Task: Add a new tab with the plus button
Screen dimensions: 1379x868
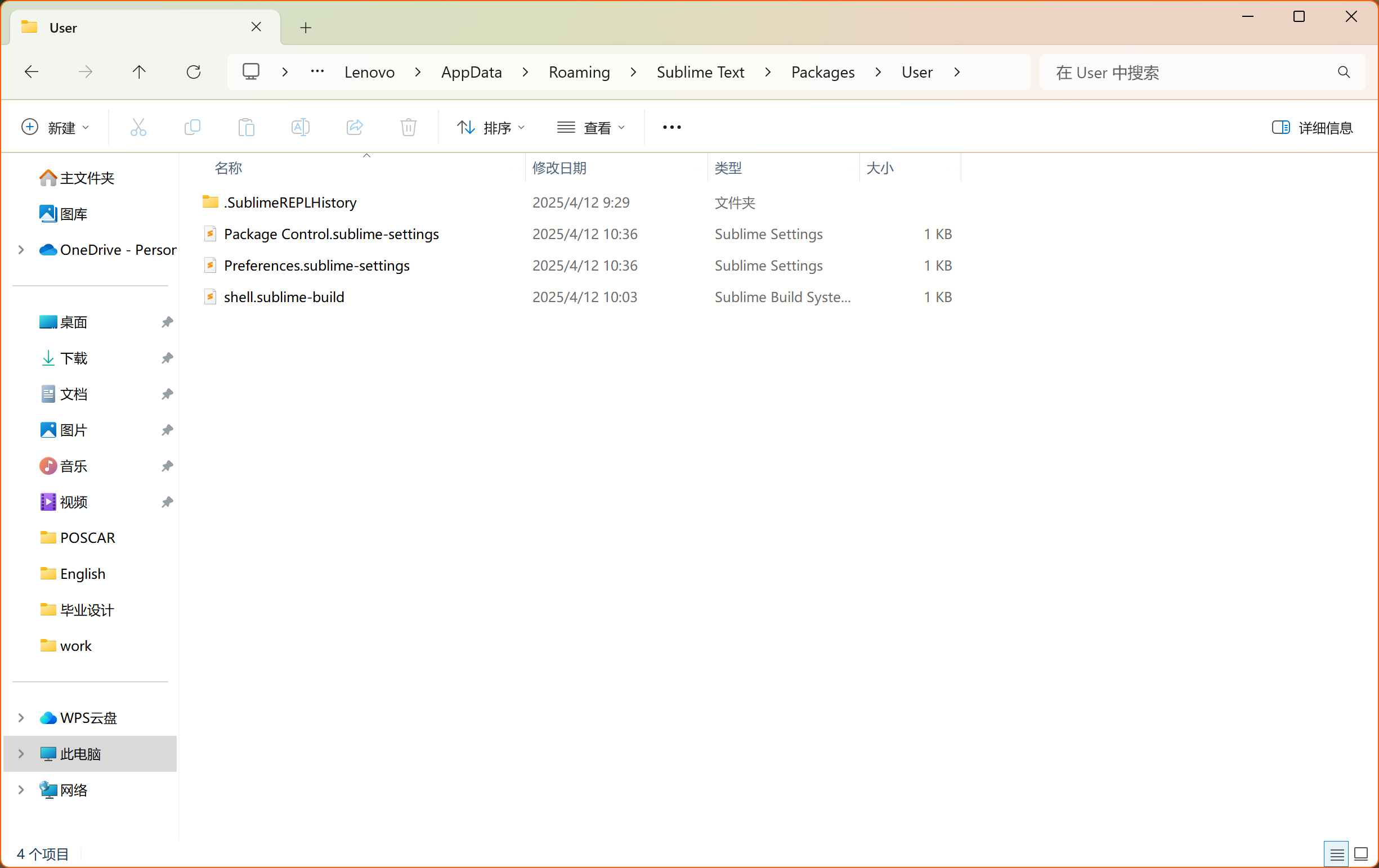Action: 306,28
